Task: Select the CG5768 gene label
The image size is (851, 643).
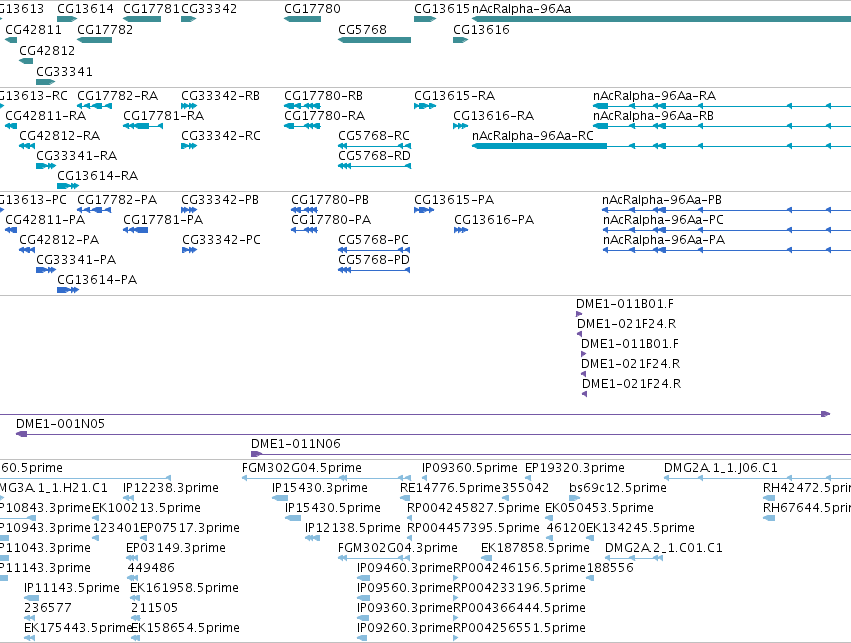Action: click(x=363, y=29)
